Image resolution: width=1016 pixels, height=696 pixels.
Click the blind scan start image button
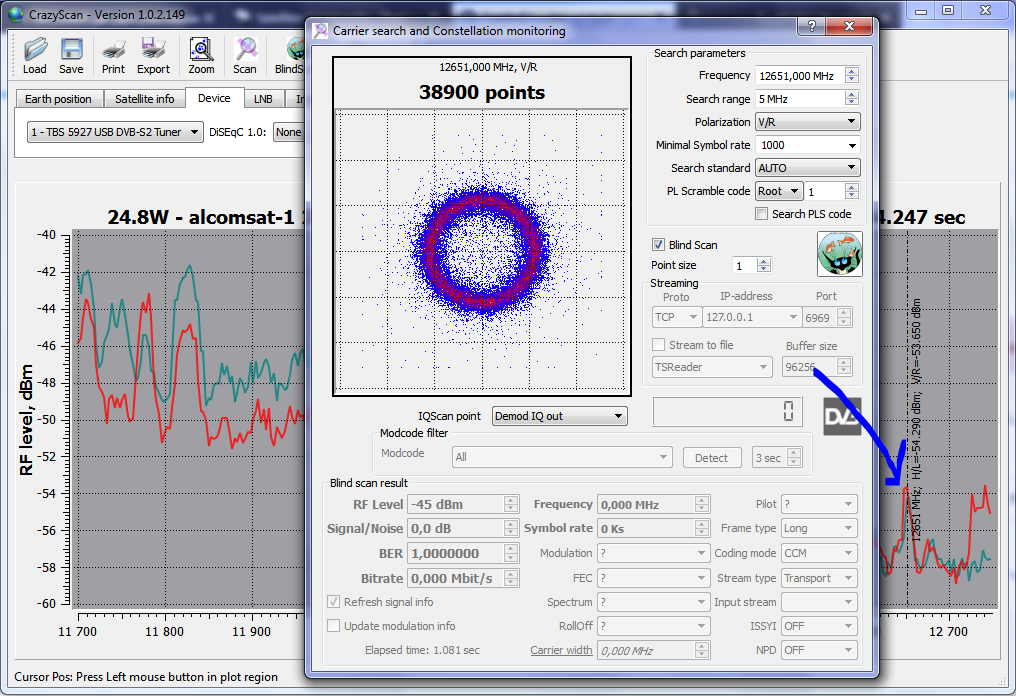pyautogui.click(x=839, y=254)
